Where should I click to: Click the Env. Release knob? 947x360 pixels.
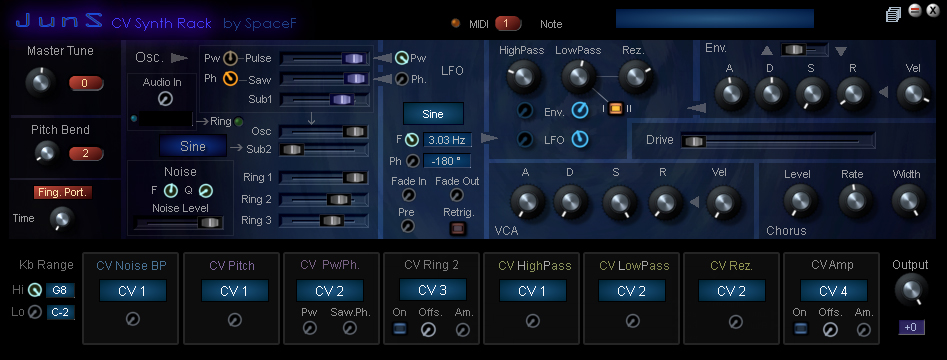(x=853, y=94)
